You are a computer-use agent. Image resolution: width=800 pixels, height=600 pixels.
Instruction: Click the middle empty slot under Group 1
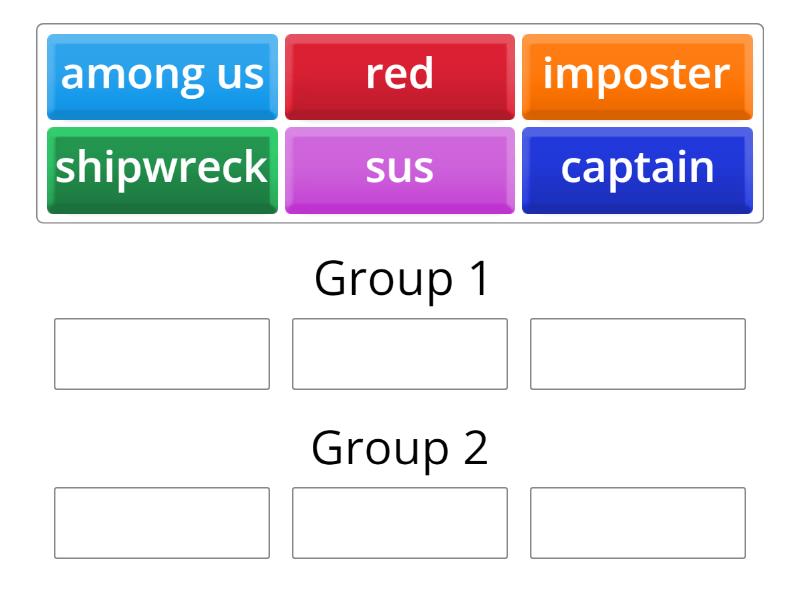pos(400,351)
